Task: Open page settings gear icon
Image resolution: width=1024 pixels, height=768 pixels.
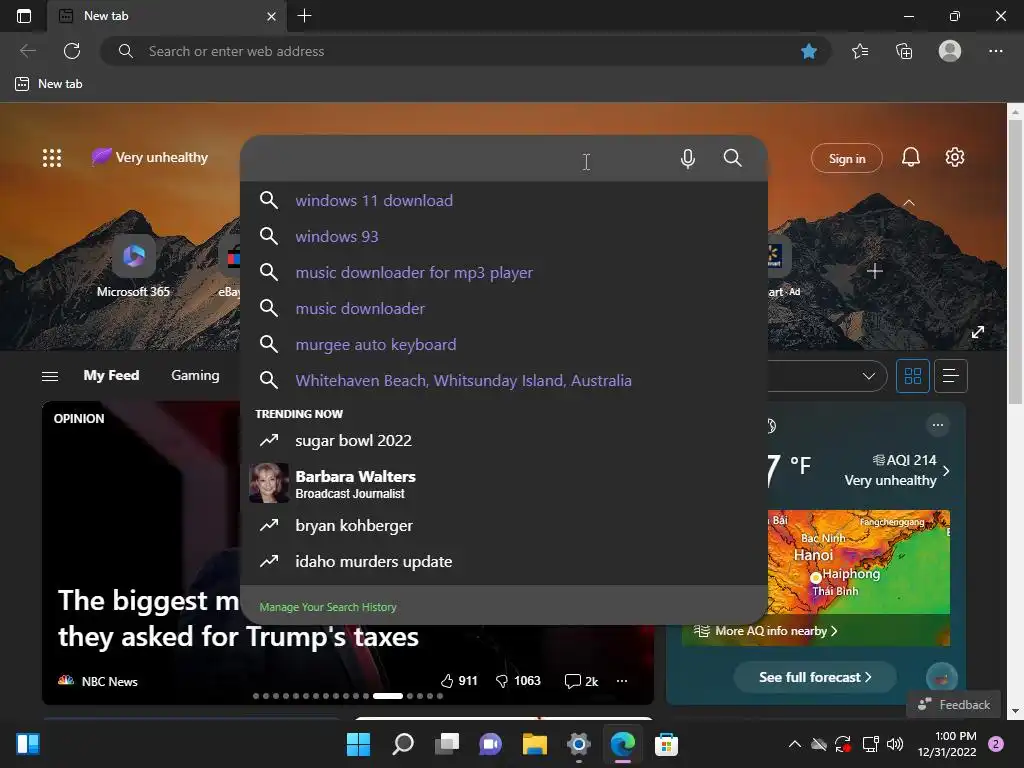Action: 954,157
